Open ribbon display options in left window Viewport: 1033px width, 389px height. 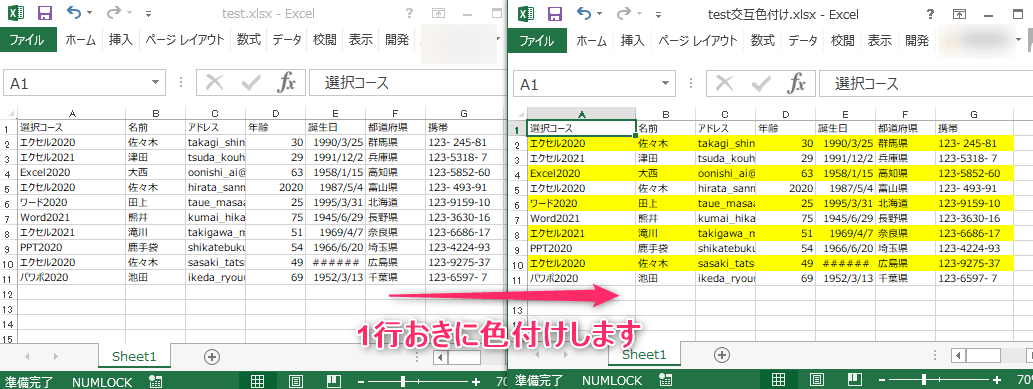click(x=438, y=14)
